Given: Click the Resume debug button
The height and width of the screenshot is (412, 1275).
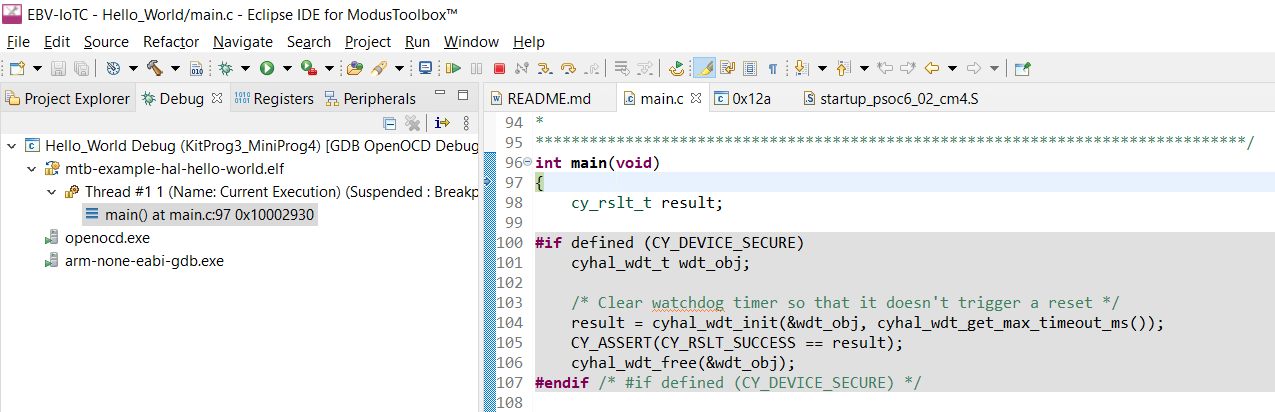Looking at the screenshot, I should [x=453, y=69].
